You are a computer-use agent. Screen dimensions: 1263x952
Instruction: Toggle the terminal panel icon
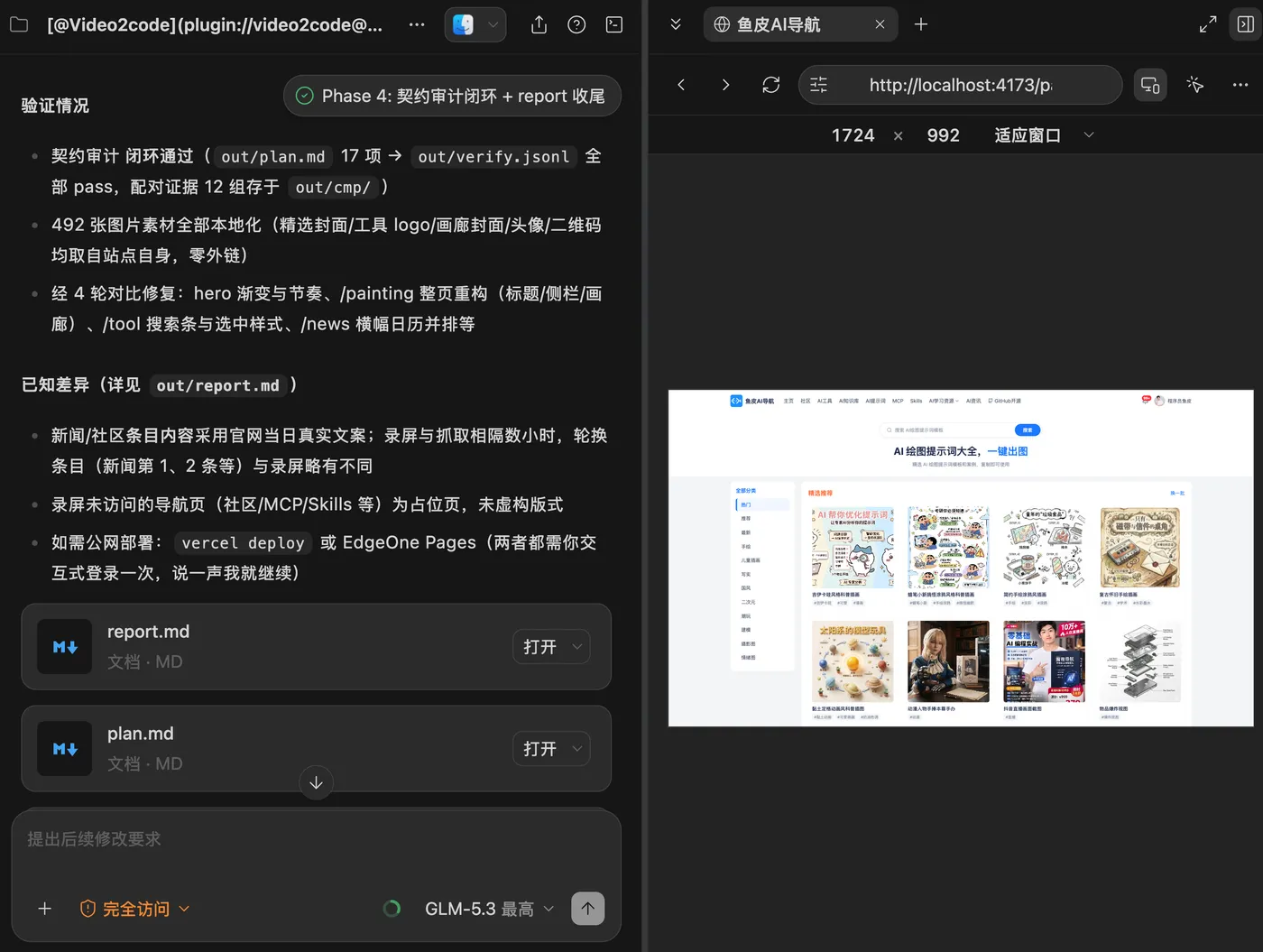click(x=614, y=24)
